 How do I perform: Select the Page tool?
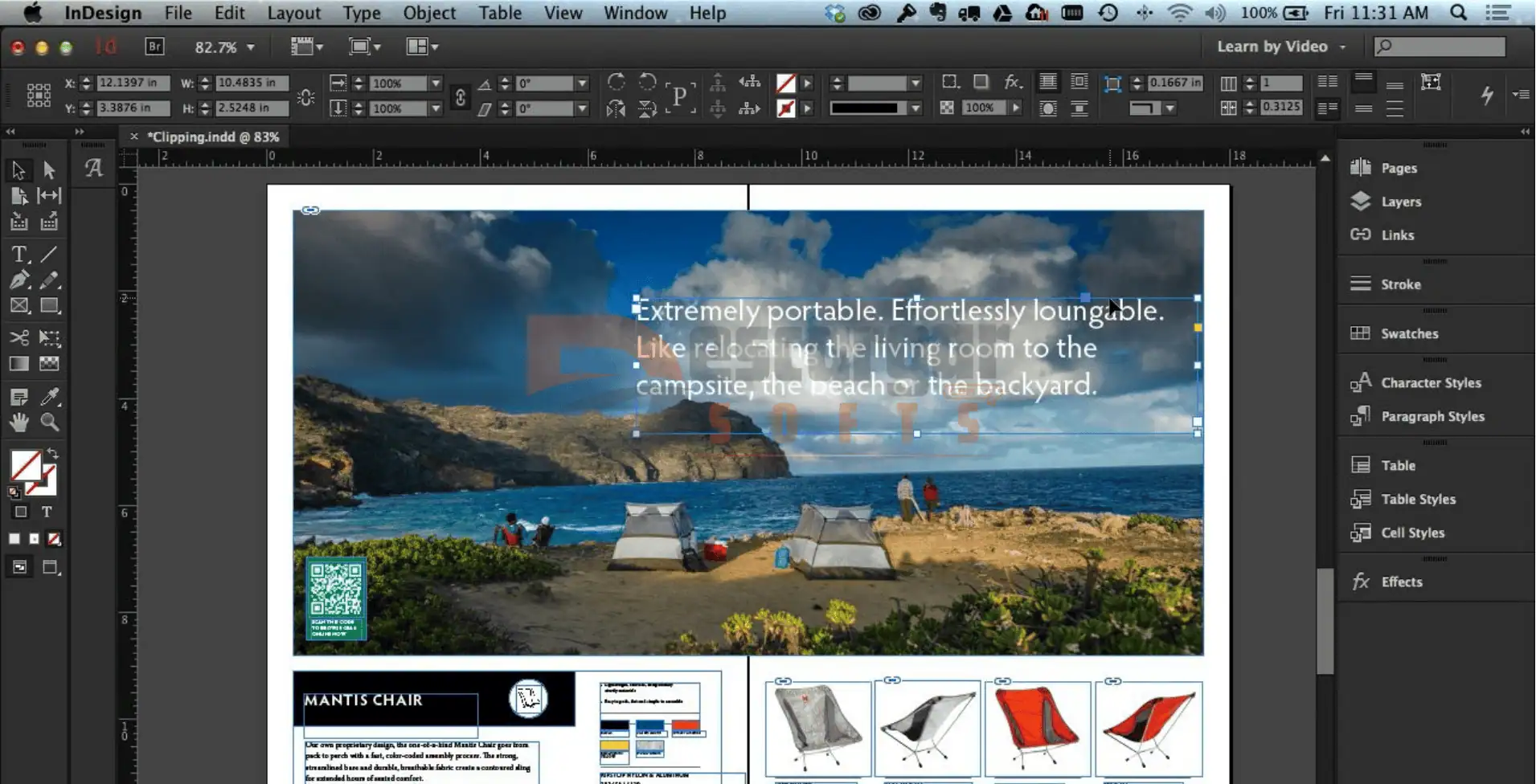pyautogui.click(x=19, y=195)
